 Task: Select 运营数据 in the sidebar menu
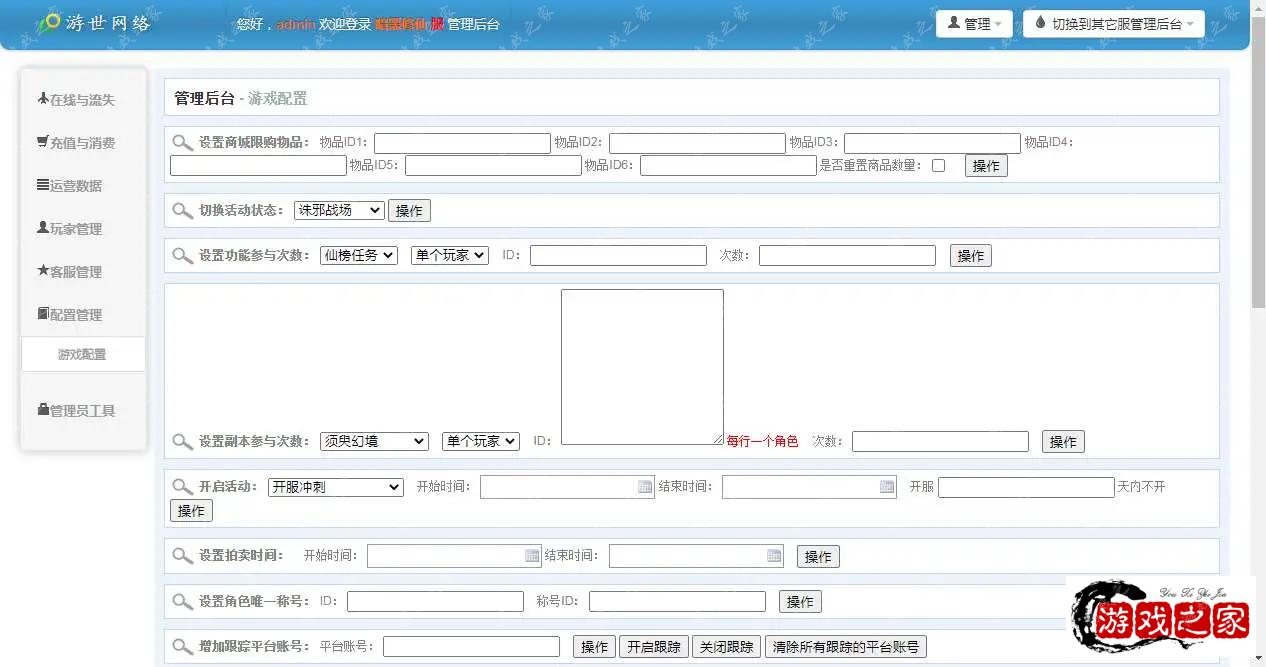(76, 186)
